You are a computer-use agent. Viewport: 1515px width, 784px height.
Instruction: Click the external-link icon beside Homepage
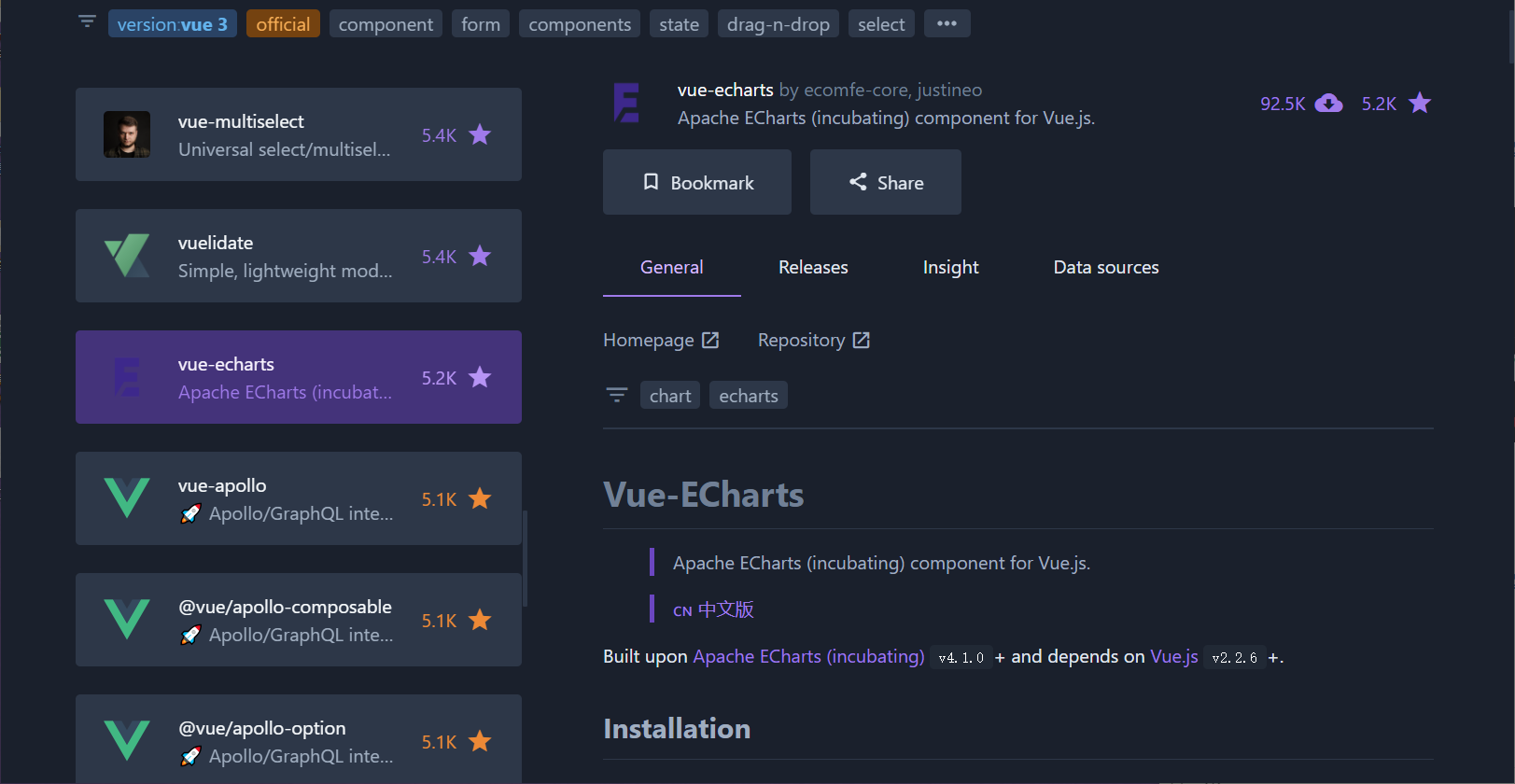[710, 340]
